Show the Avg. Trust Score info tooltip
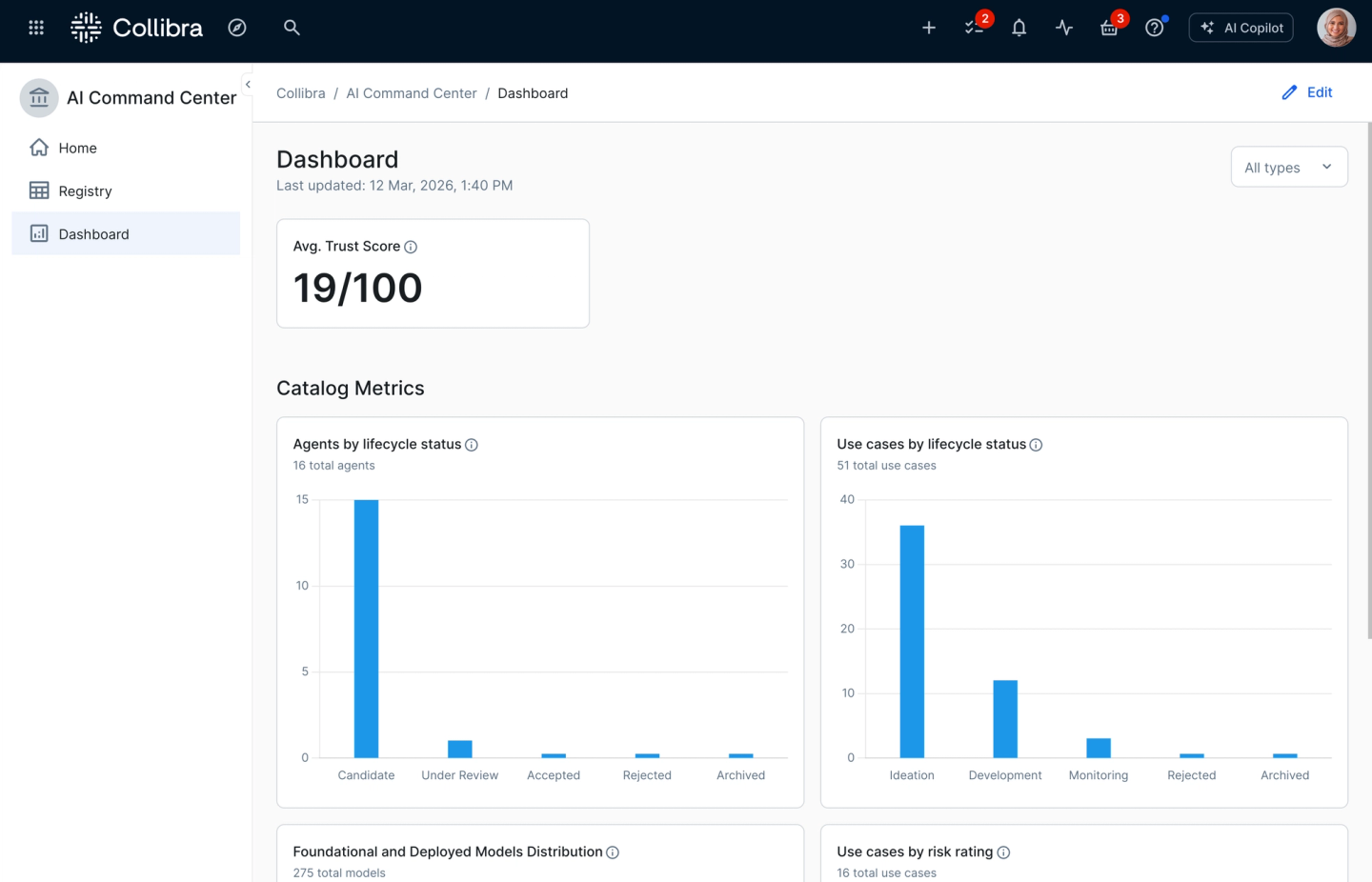1372x882 pixels. 411,246
